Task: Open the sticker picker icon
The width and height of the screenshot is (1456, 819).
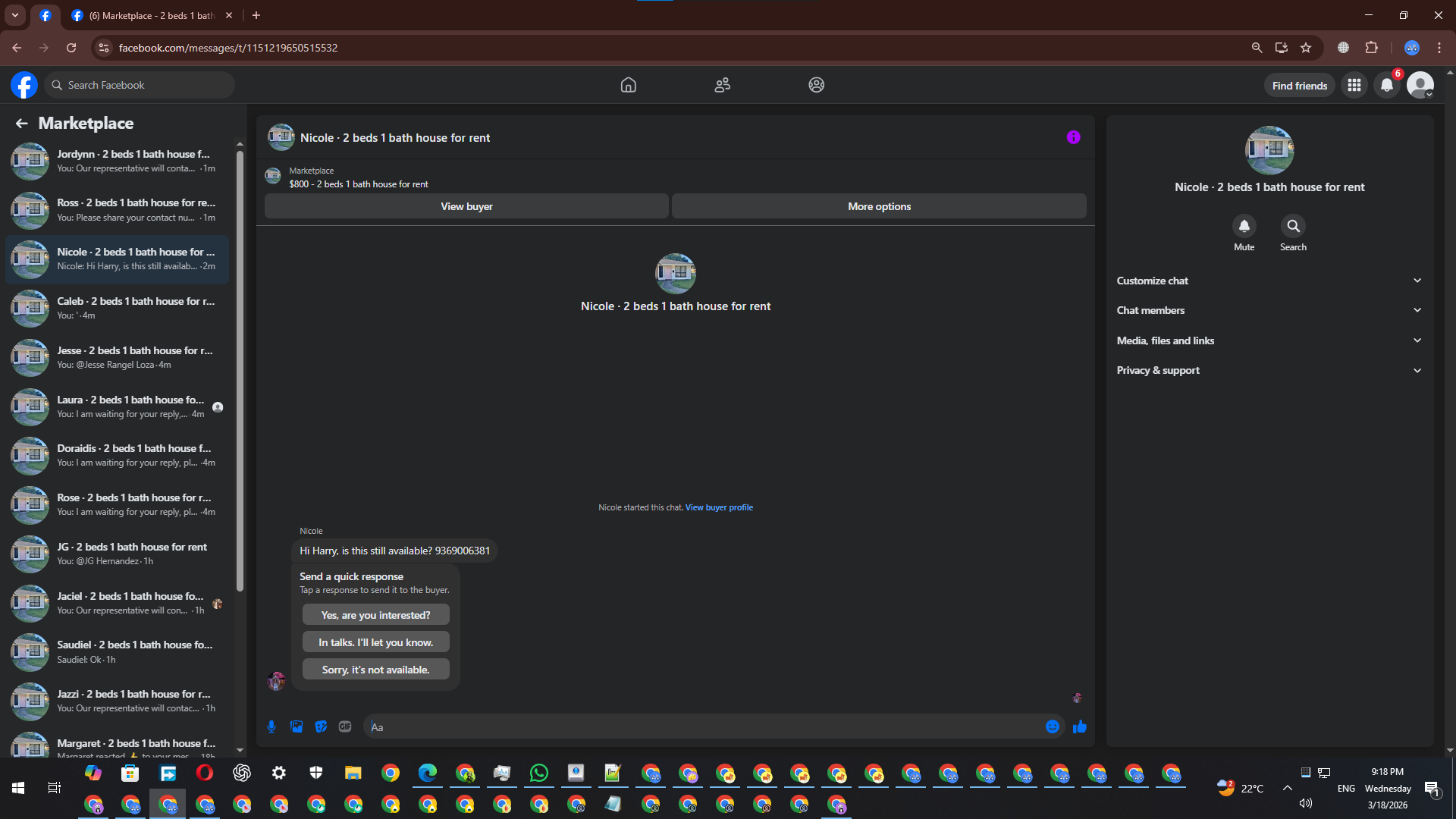Action: [321, 726]
